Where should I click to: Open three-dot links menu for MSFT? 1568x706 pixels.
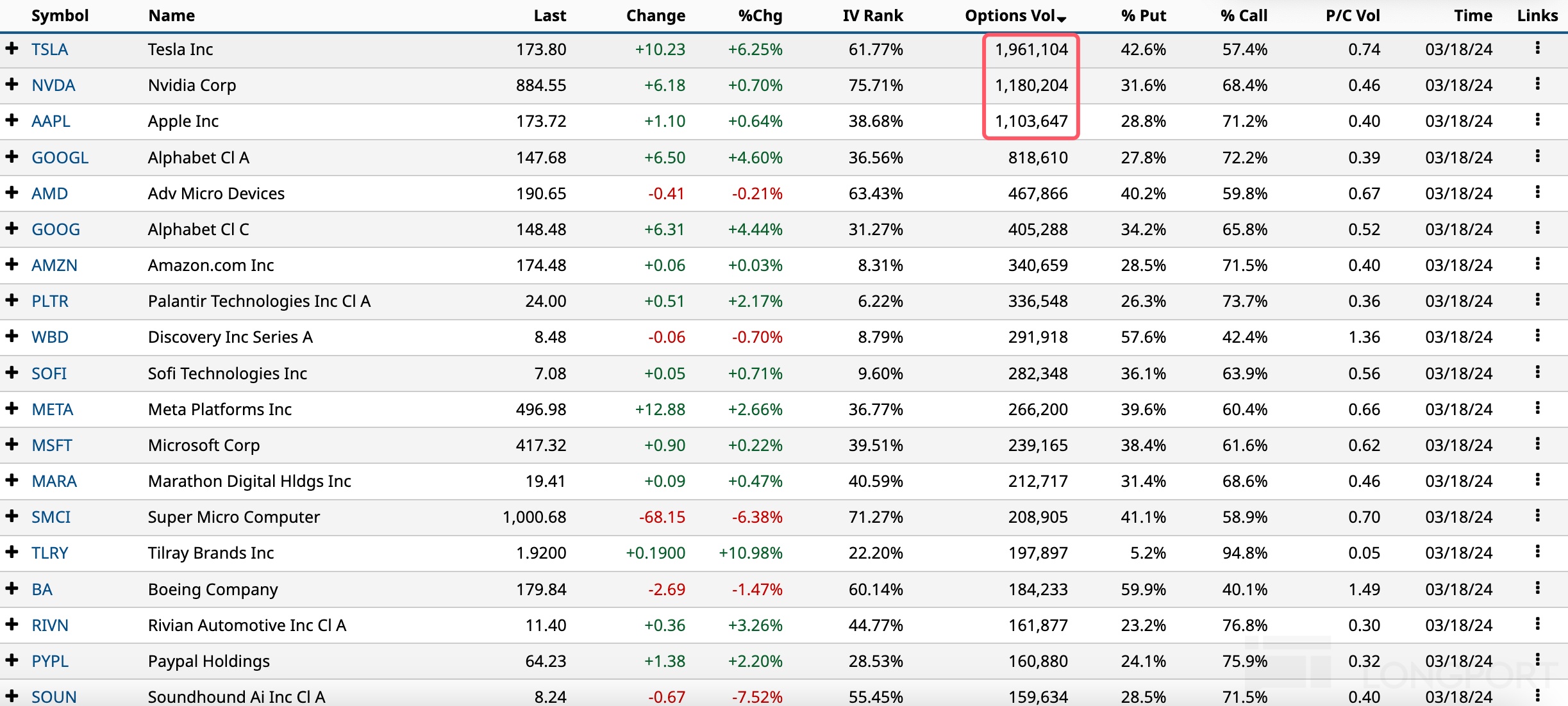tap(1537, 444)
